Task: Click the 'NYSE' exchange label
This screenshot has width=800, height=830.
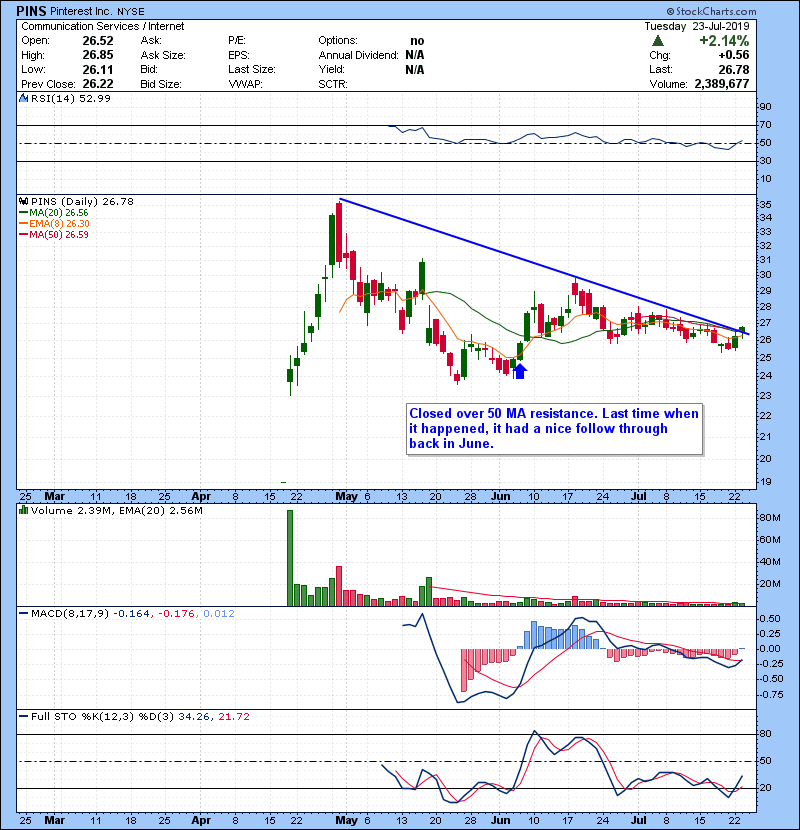Action: coord(131,12)
